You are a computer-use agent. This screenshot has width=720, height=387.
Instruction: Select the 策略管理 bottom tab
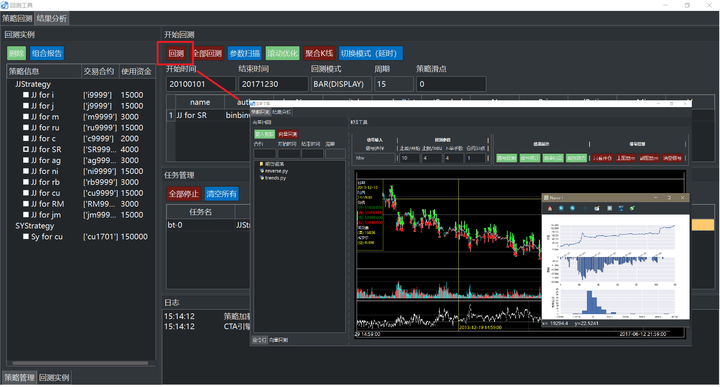(19, 377)
